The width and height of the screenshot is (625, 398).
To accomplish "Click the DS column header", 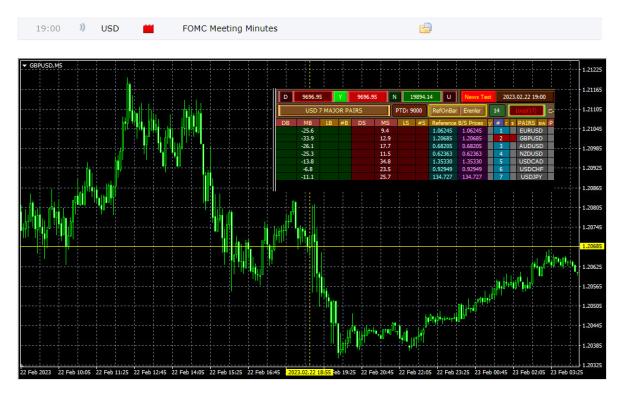I will 362,123.
